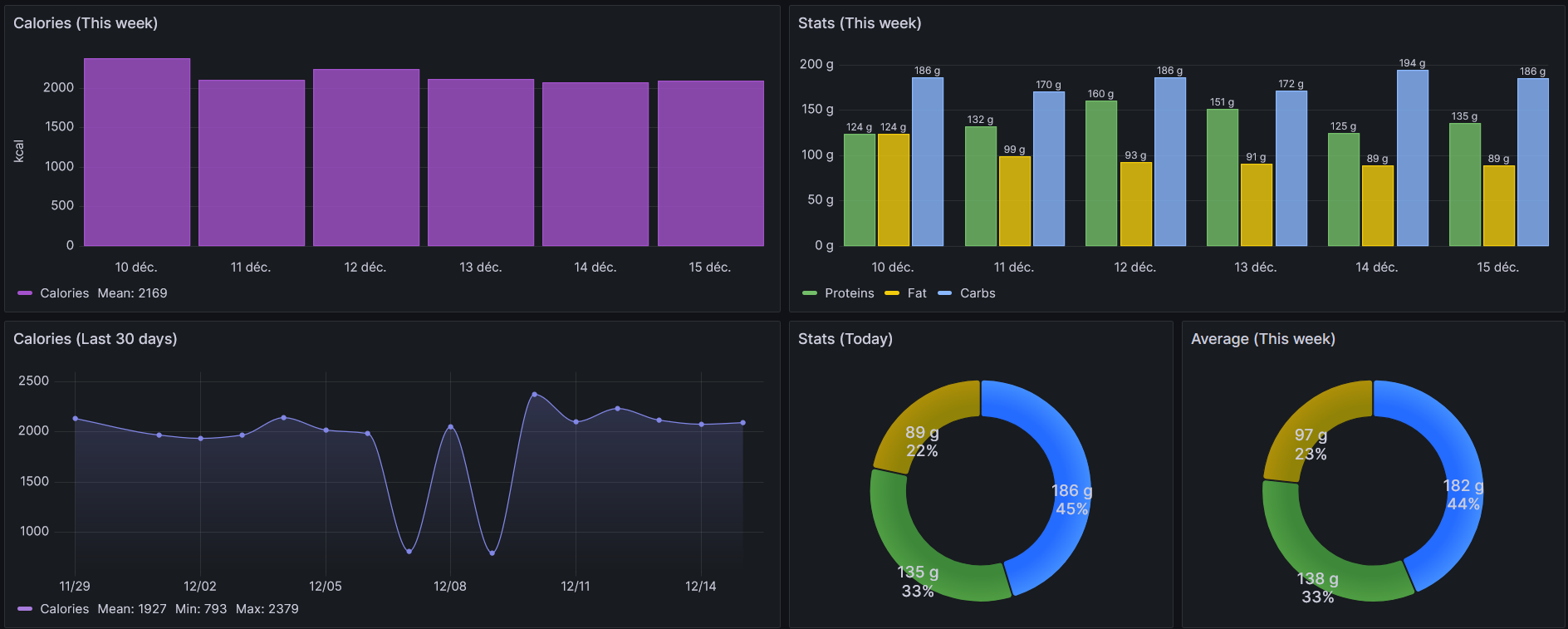Toggle Fat series in the legend
This screenshot has width=1568, height=629.
pos(917,293)
